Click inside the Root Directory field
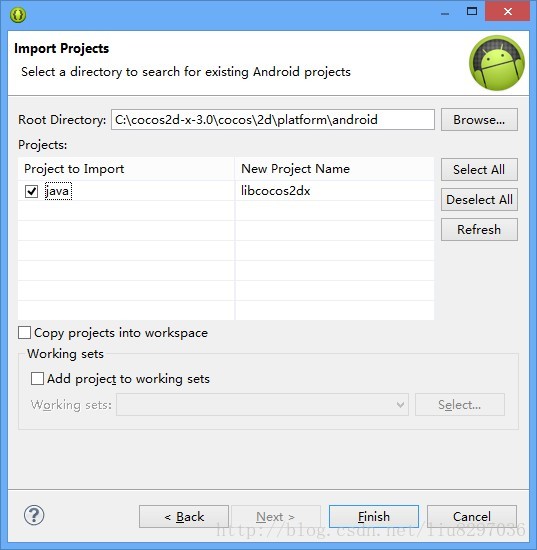The image size is (537, 550). 273,120
